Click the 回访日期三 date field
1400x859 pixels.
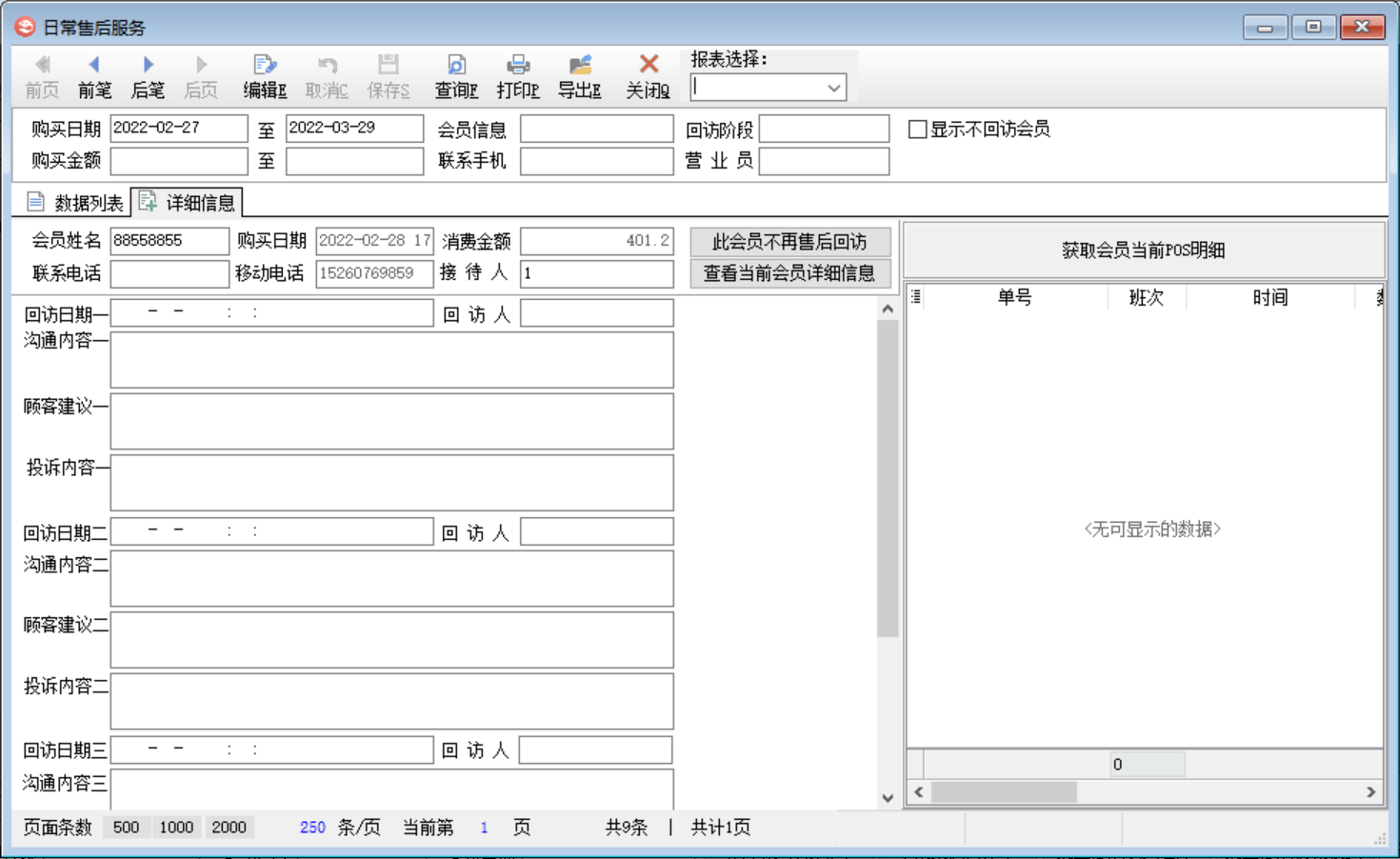tap(271, 749)
